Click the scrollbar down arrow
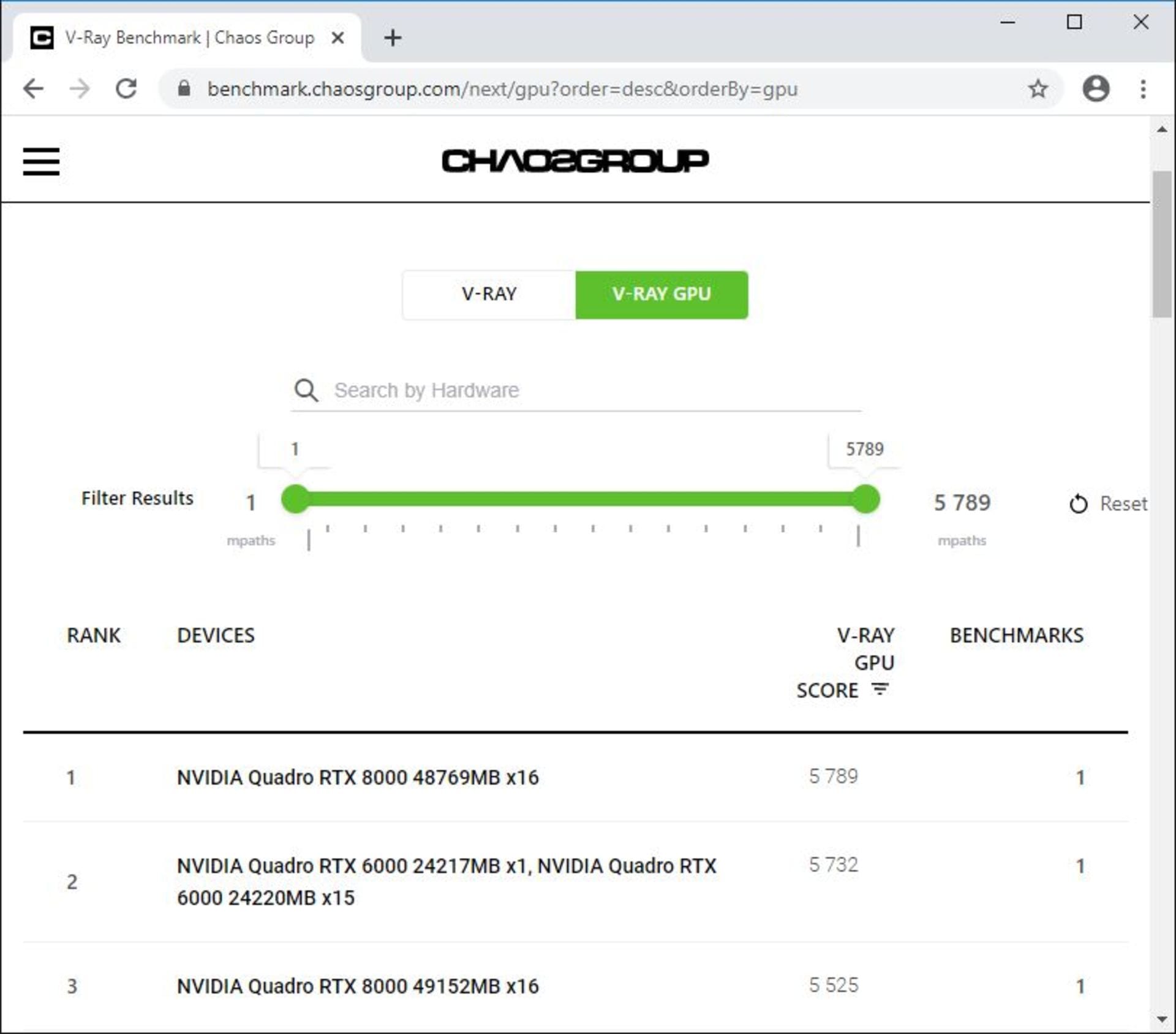 coord(1162,1020)
